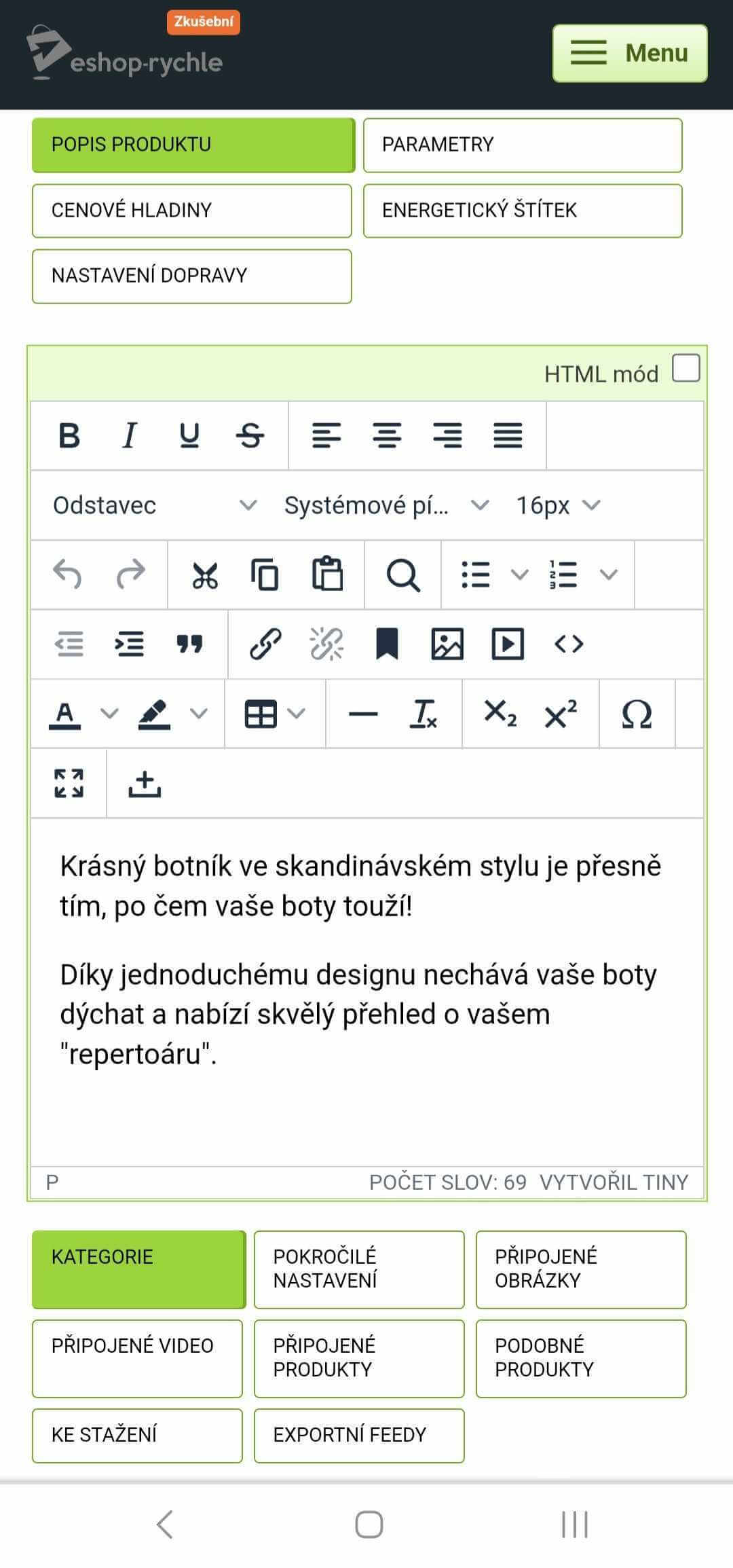Image resolution: width=733 pixels, height=1568 pixels.
Task: Enable HTML mód checkbox
Action: tap(685, 369)
